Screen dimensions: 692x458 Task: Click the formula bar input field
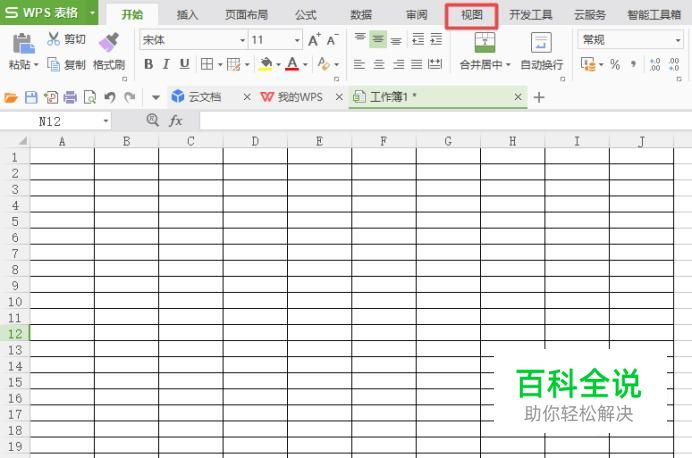(x=446, y=120)
